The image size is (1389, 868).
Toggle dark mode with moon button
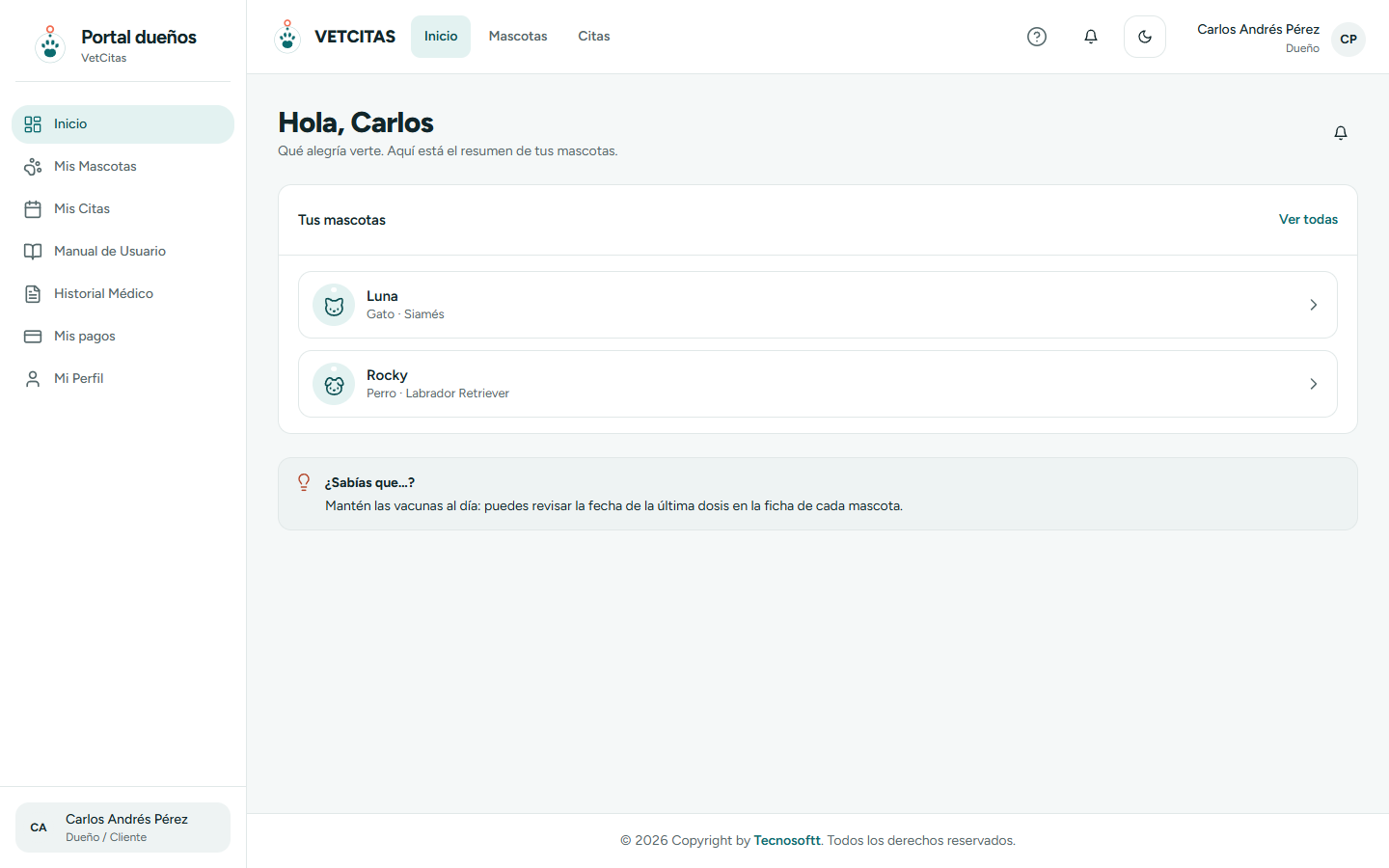[1145, 37]
